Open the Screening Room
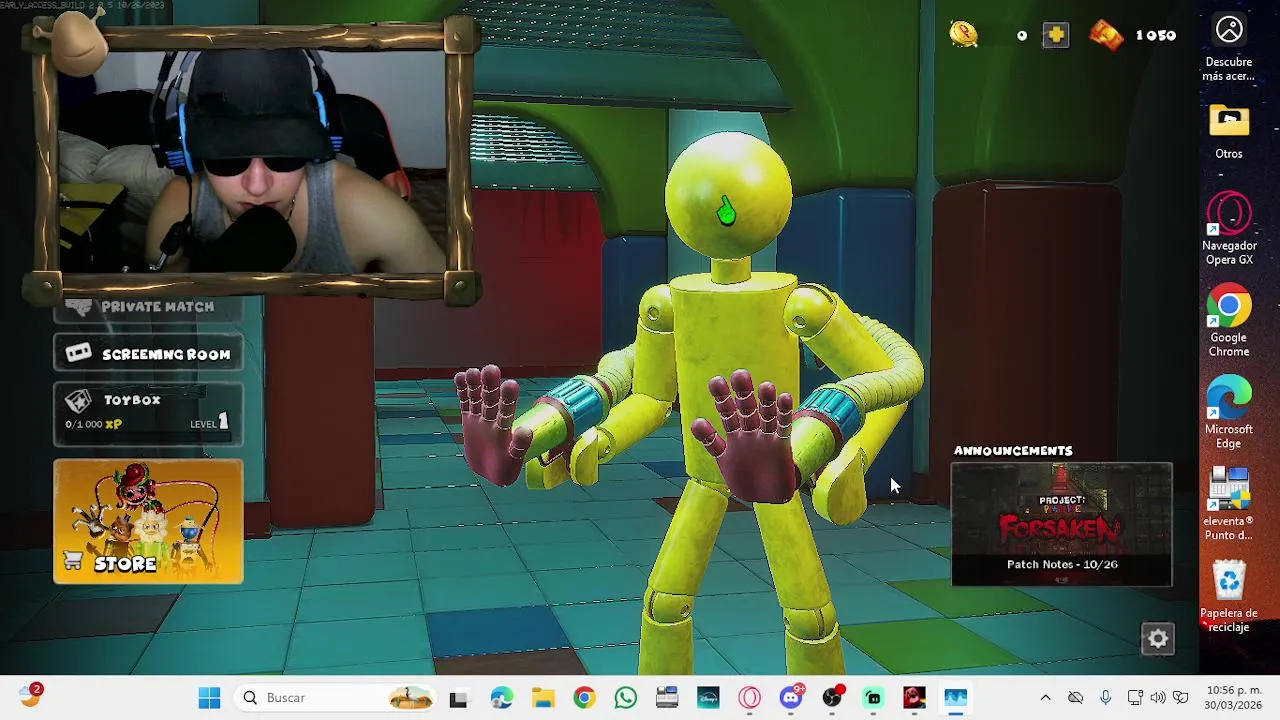This screenshot has width=1280, height=720. [148, 354]
